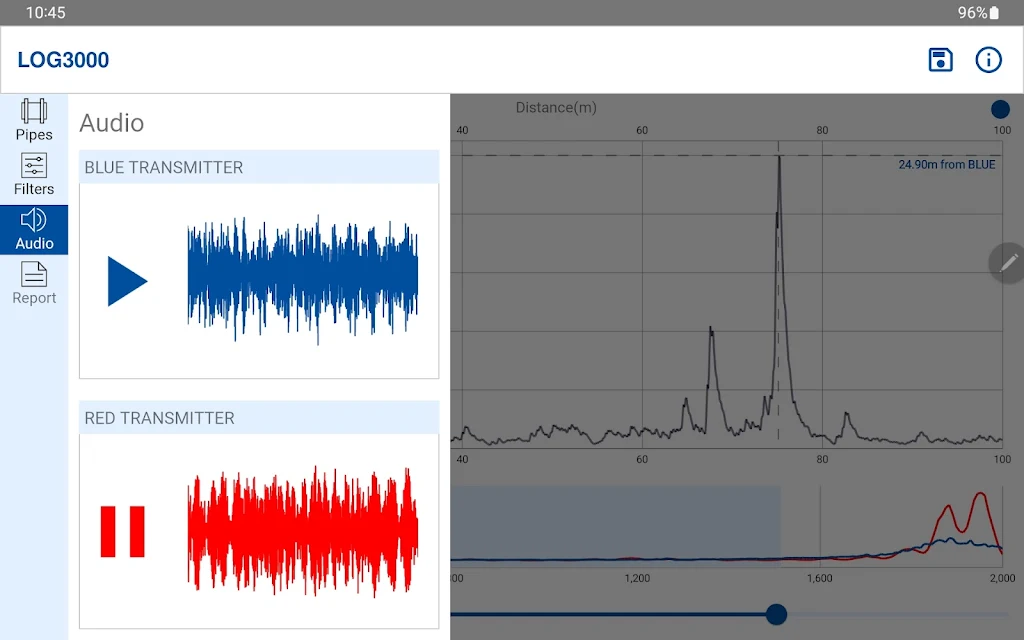Image resolution: width=1024 pixels, height=640 pixels.
Task: Play the blue transmitter audio
Action: (127, 281)
